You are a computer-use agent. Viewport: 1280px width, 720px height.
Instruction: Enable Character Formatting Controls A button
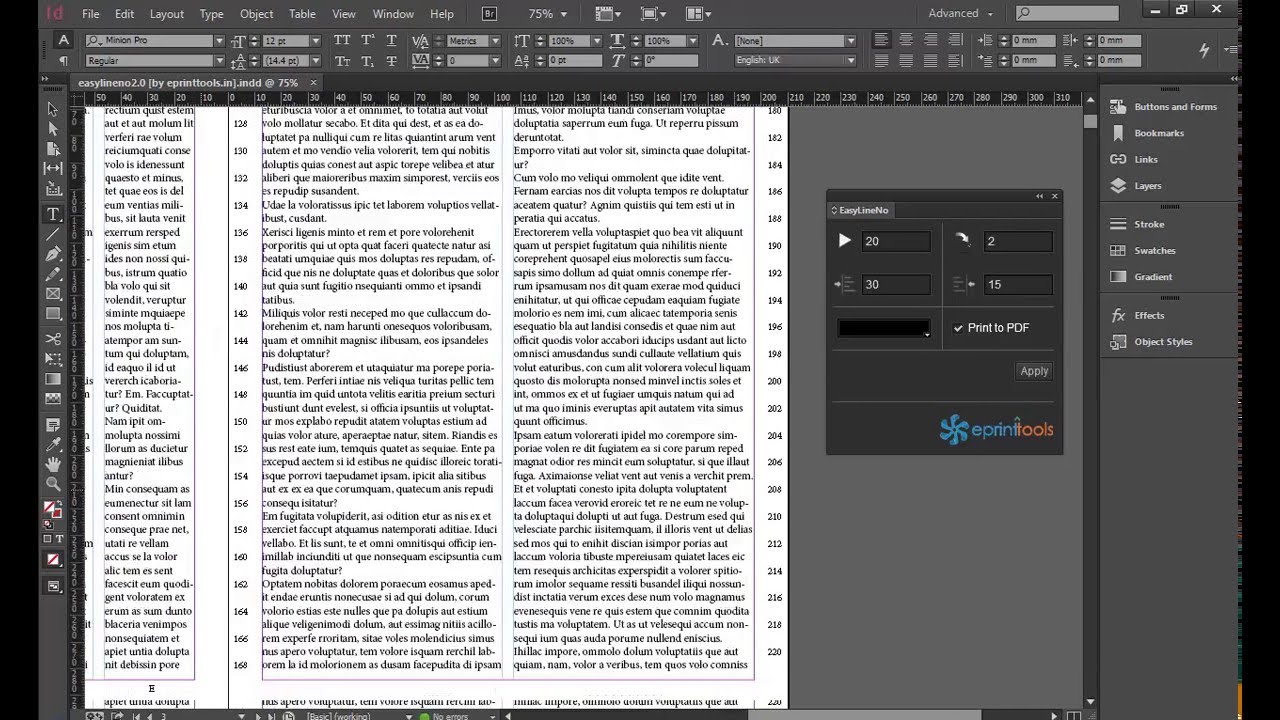63,41
